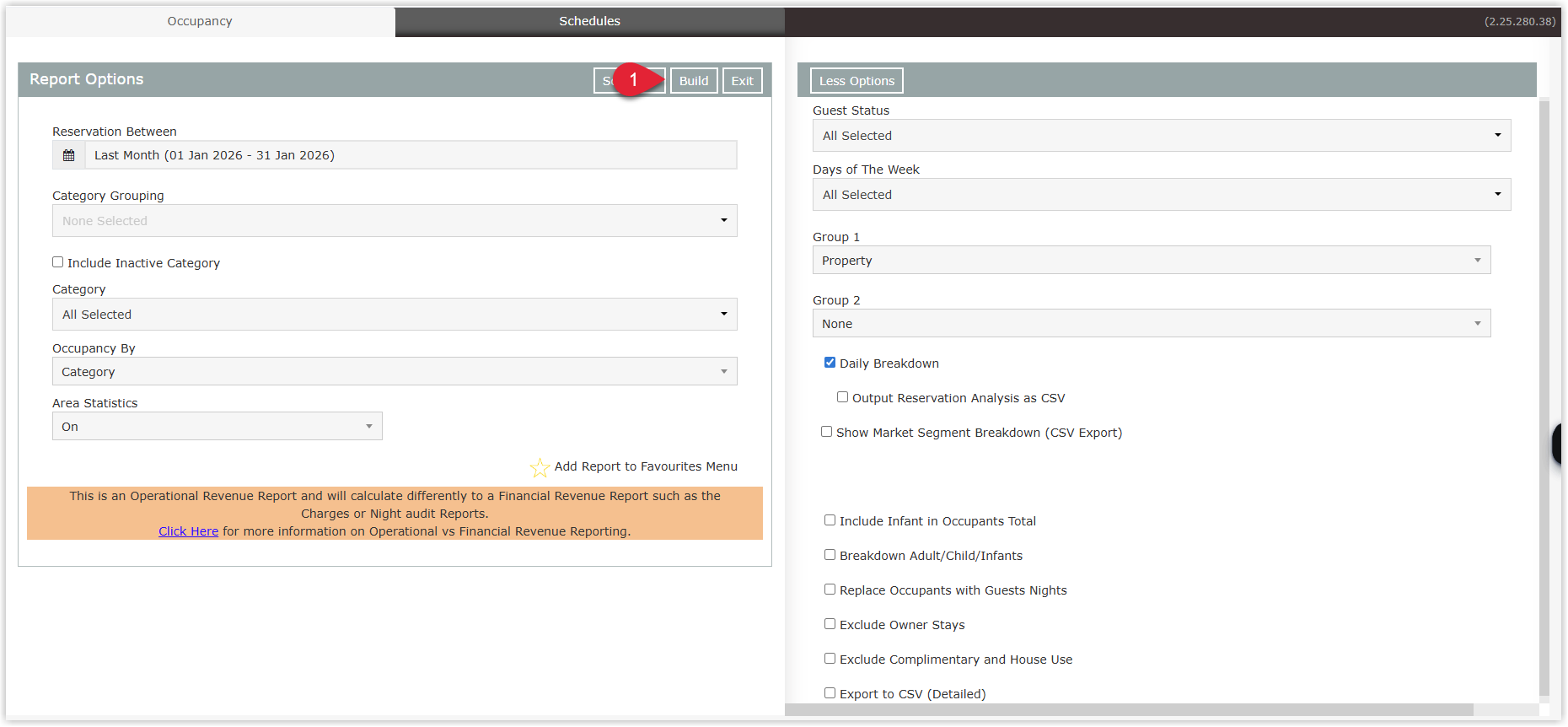Enable Breakdown Adult/Child/Infants checkbox
Screen dimensions: 1568x727
tap(830, 555)
